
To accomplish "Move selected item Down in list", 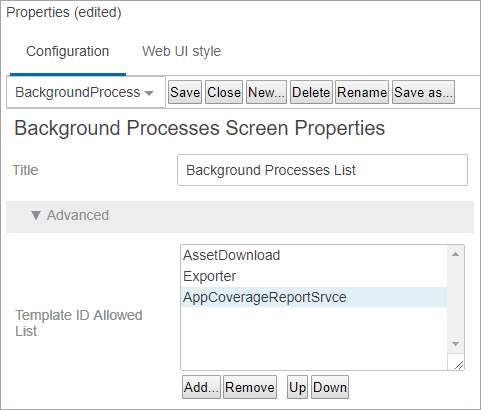I will (x=330, y=387).
